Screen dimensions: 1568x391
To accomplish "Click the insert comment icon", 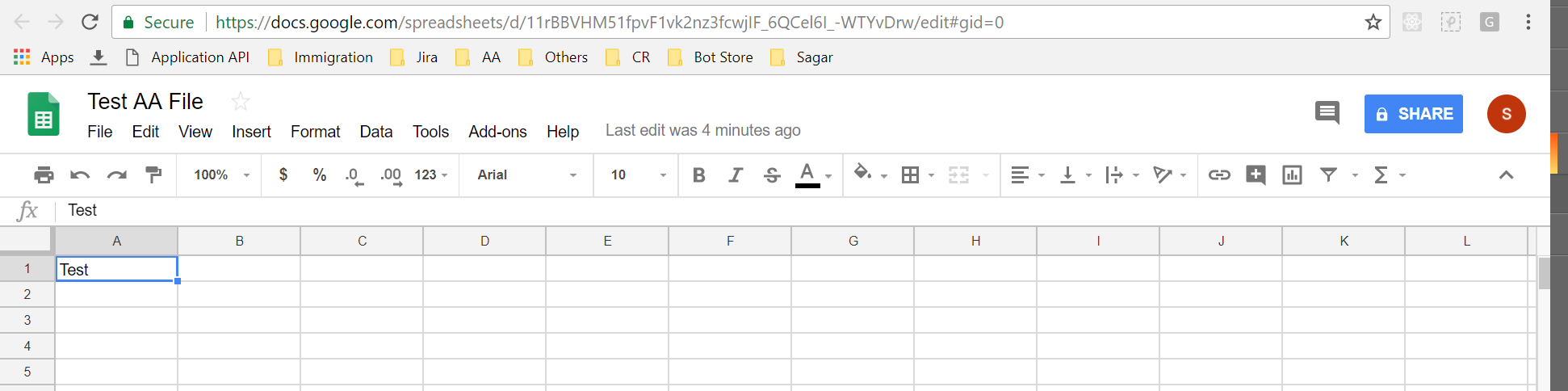I will tap(1256, 175).
